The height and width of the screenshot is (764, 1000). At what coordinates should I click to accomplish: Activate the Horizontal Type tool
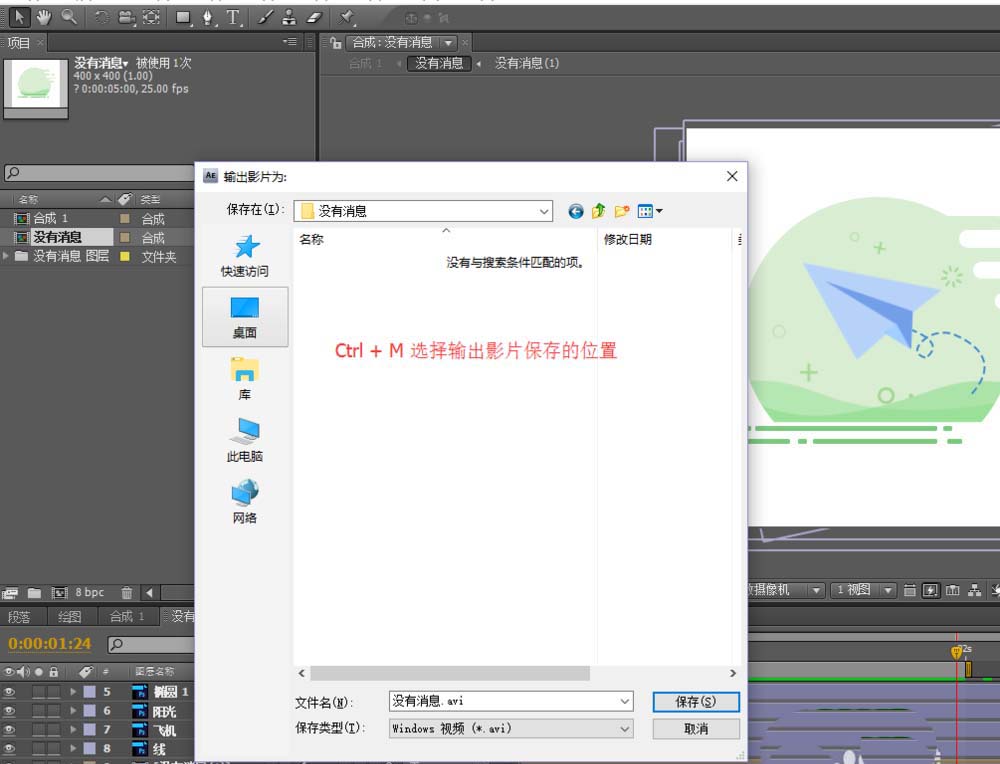pos(231,16)
